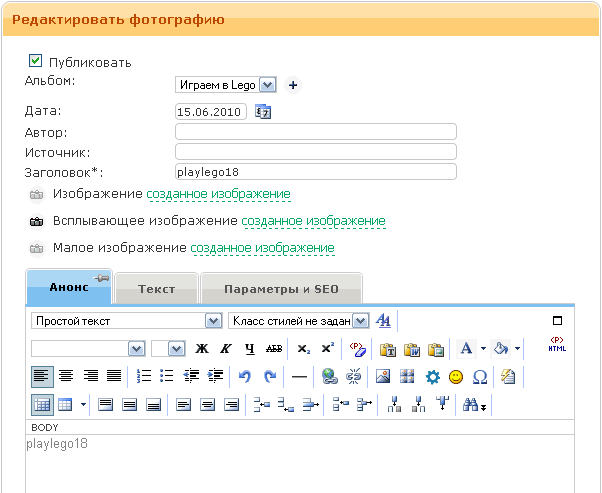Open Малое изображение созданное изображение link
The height and width of the screenshot is (493, 602).
(x=262, y=248)
